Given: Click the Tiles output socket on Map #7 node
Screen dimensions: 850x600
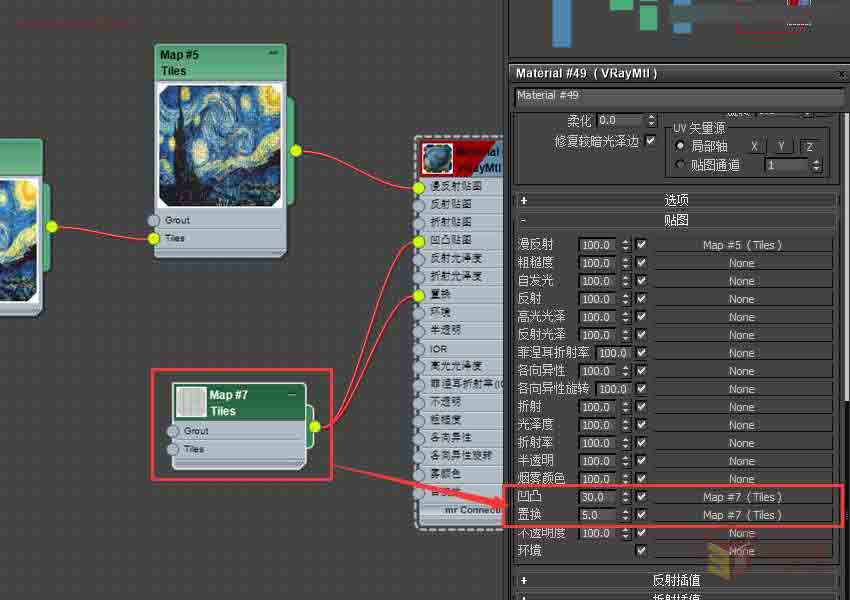Looking at the screenshot, I should tap(313, 425).
